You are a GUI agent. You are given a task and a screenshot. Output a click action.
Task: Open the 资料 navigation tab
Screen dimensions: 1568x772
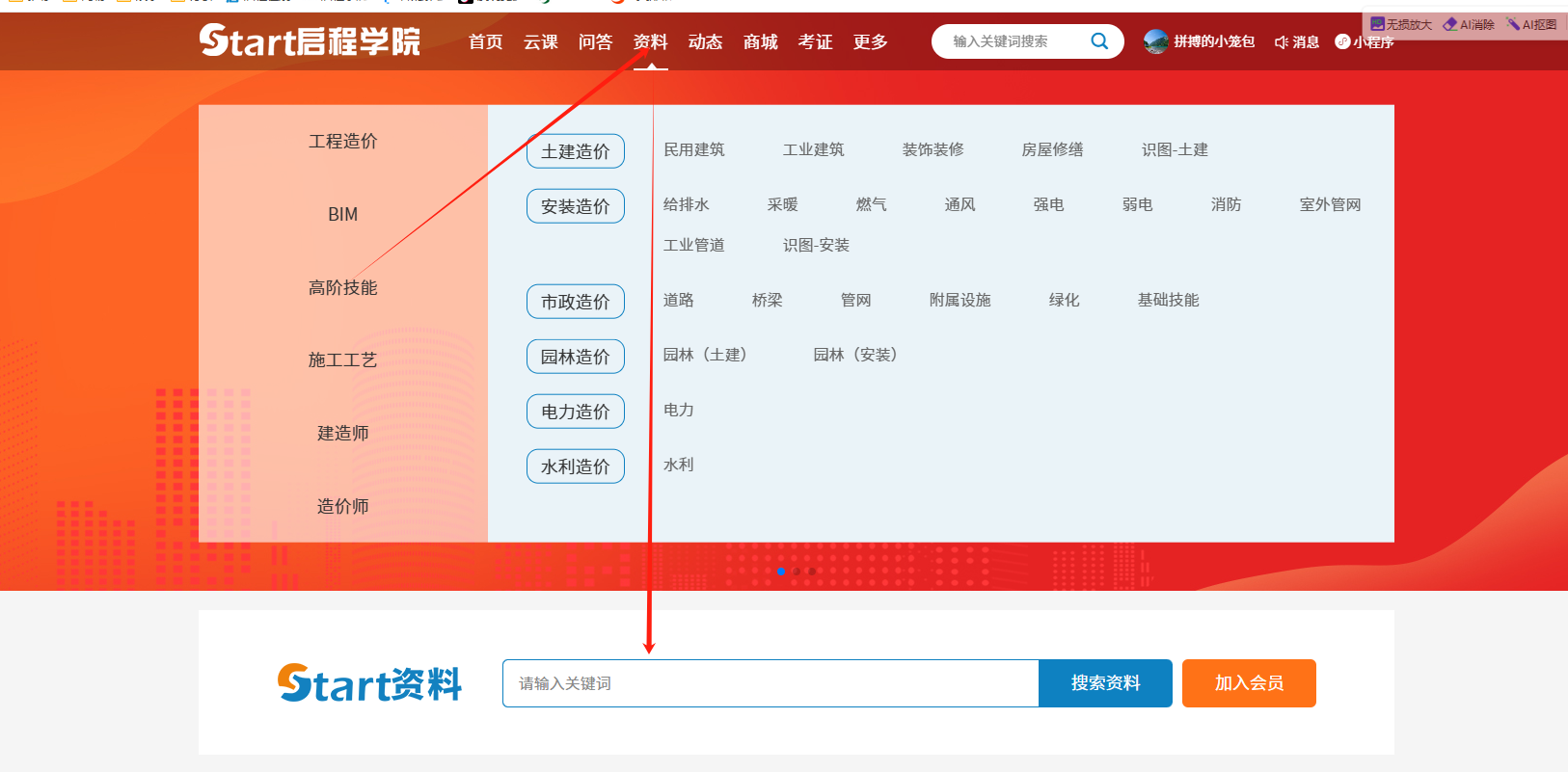(651, 42)
